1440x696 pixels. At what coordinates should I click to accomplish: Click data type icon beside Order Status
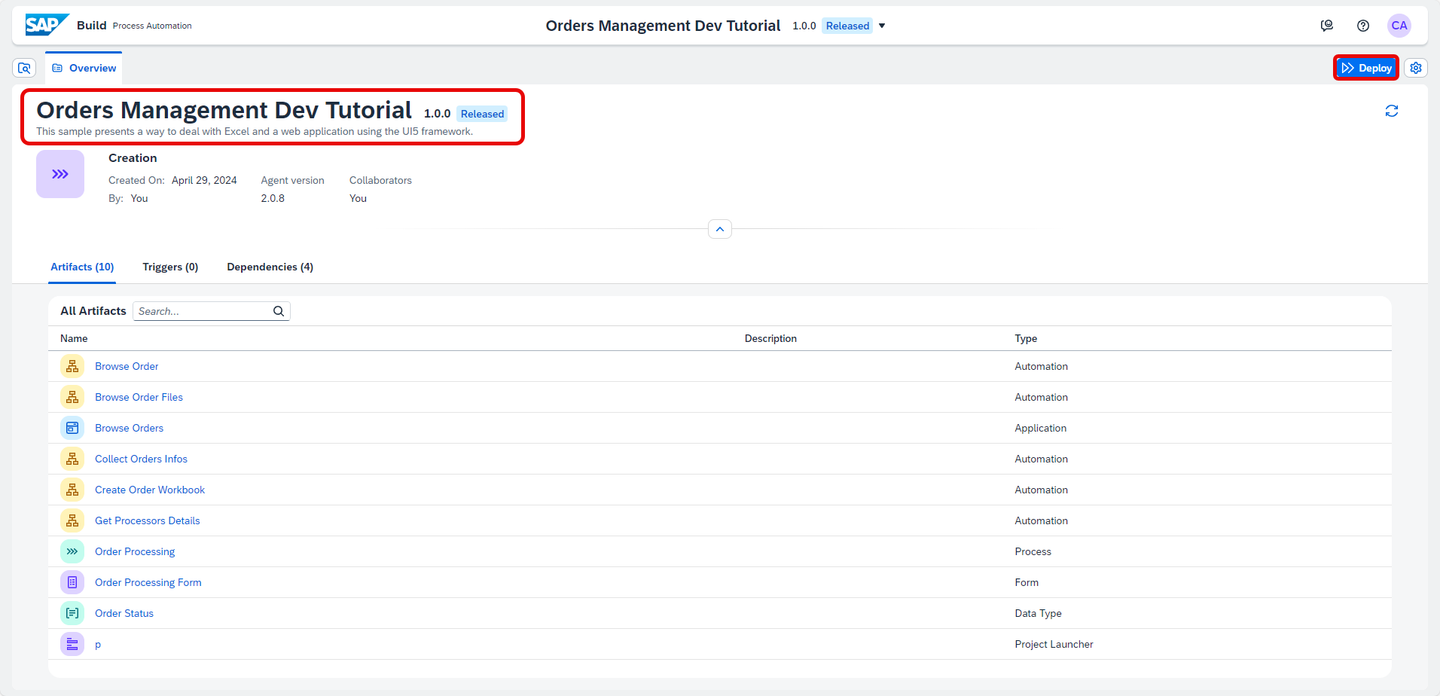(72, 614)
